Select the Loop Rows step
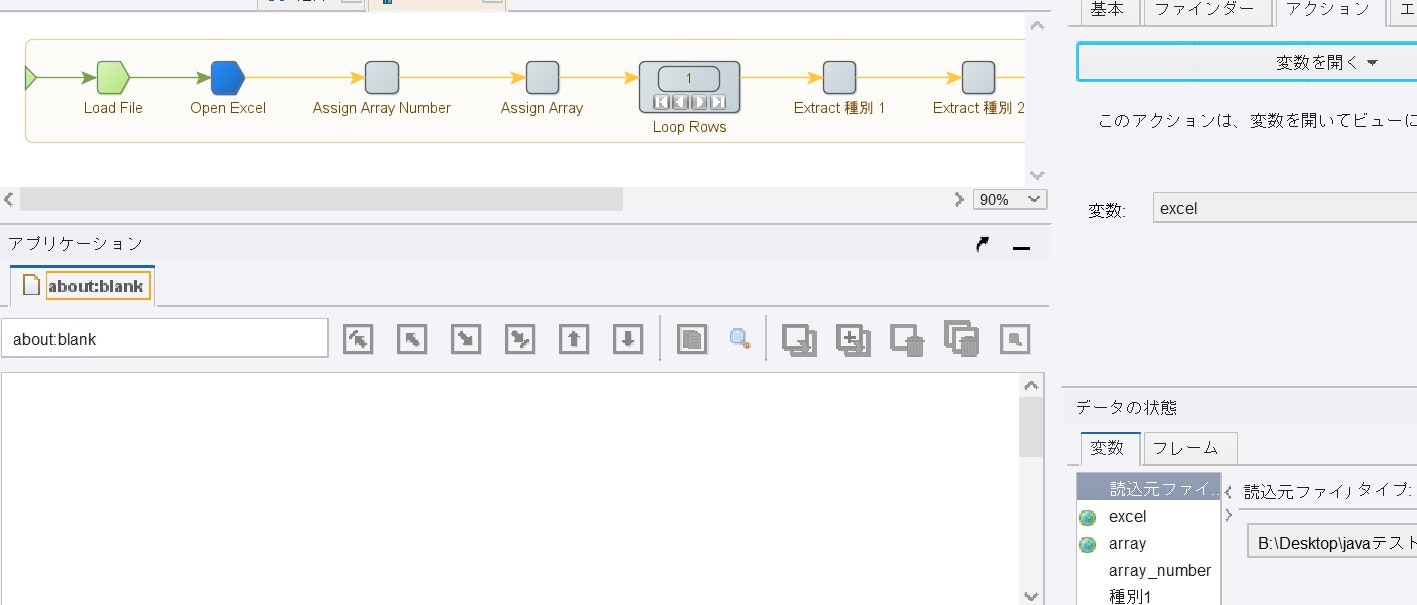The image size is (1417, 605). tap(689, 87)
